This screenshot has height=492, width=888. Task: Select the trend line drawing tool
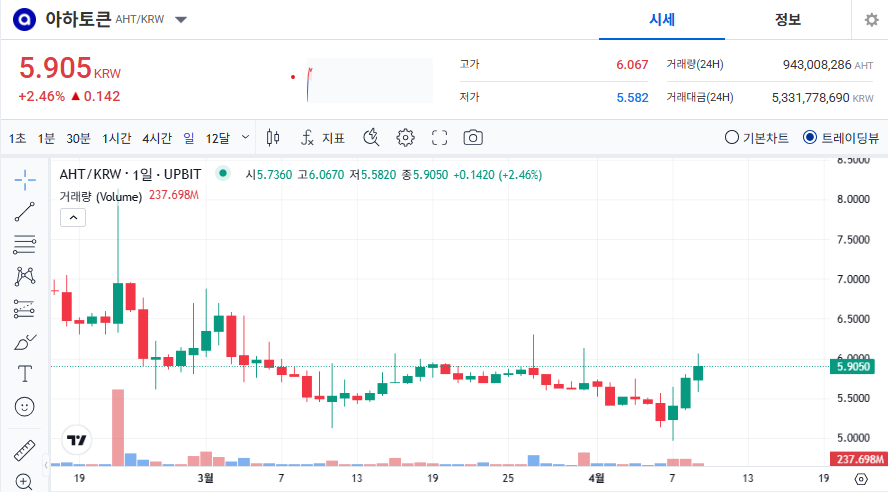point(25,212)
